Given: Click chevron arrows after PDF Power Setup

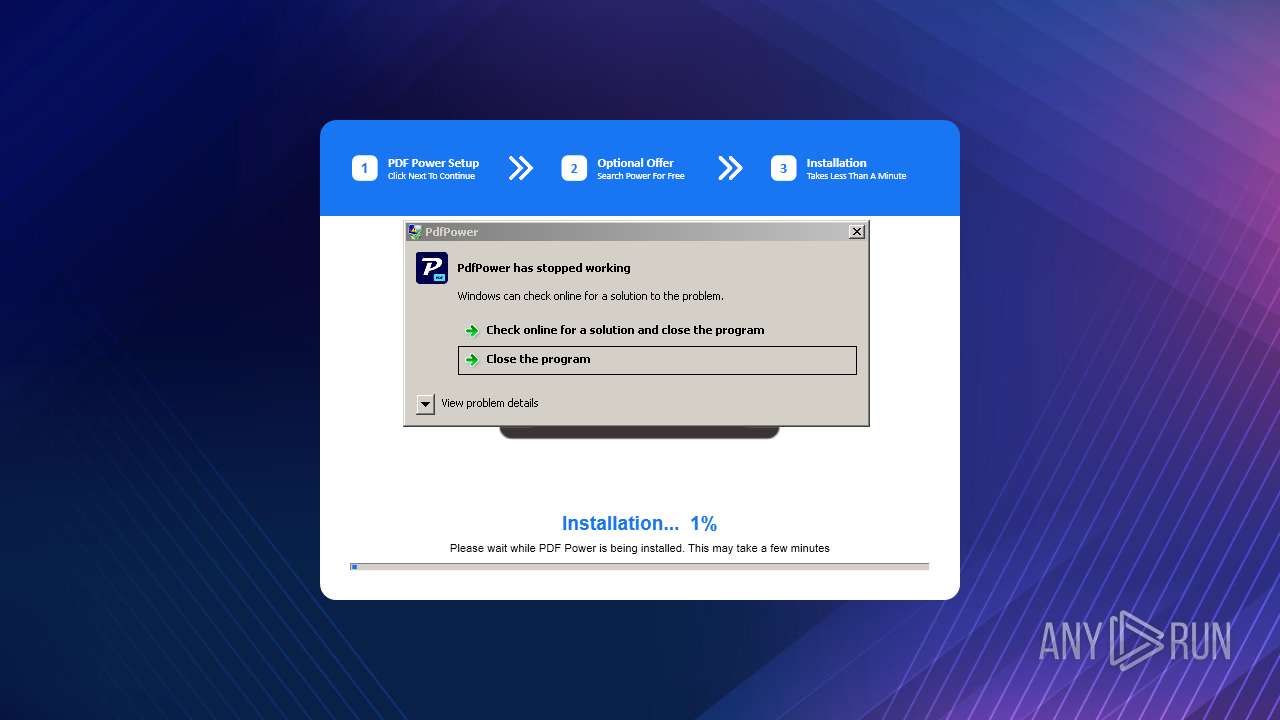Looking at the screenshot, I should (x=521, y=168).
